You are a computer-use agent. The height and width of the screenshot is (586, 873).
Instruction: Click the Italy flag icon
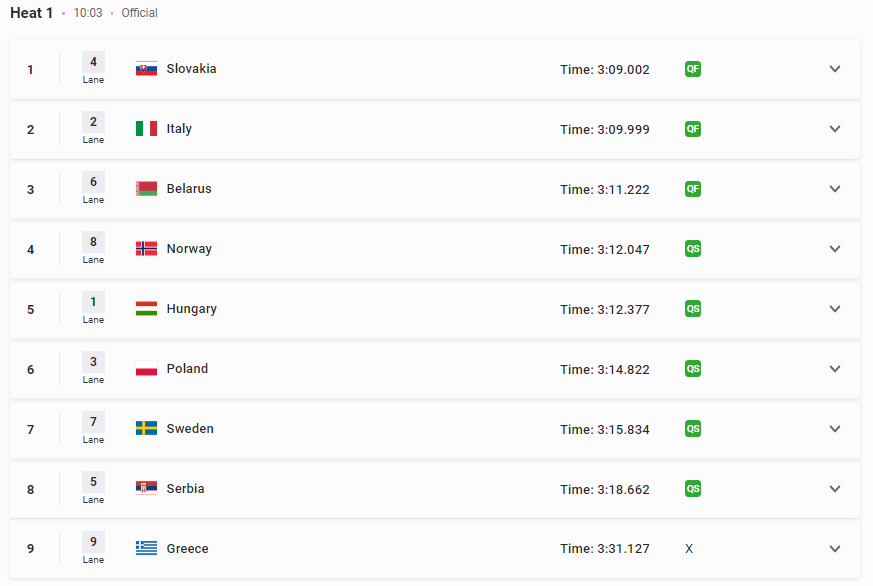(x=146, y=129)
